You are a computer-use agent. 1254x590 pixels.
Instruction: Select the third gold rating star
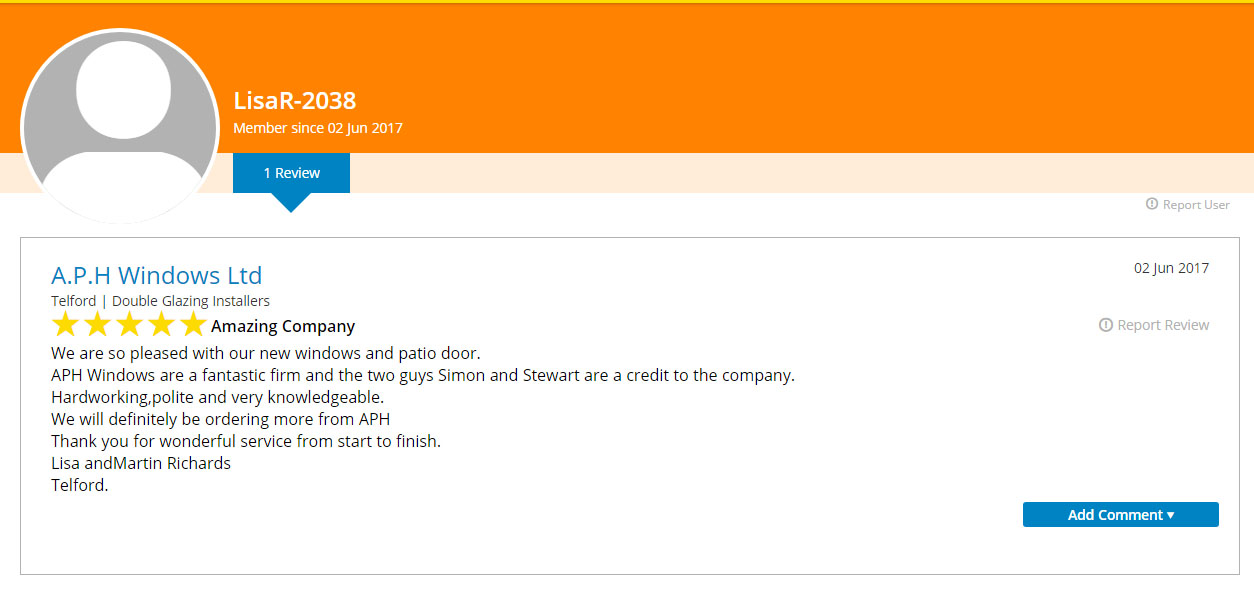click(x=129, y=325)
